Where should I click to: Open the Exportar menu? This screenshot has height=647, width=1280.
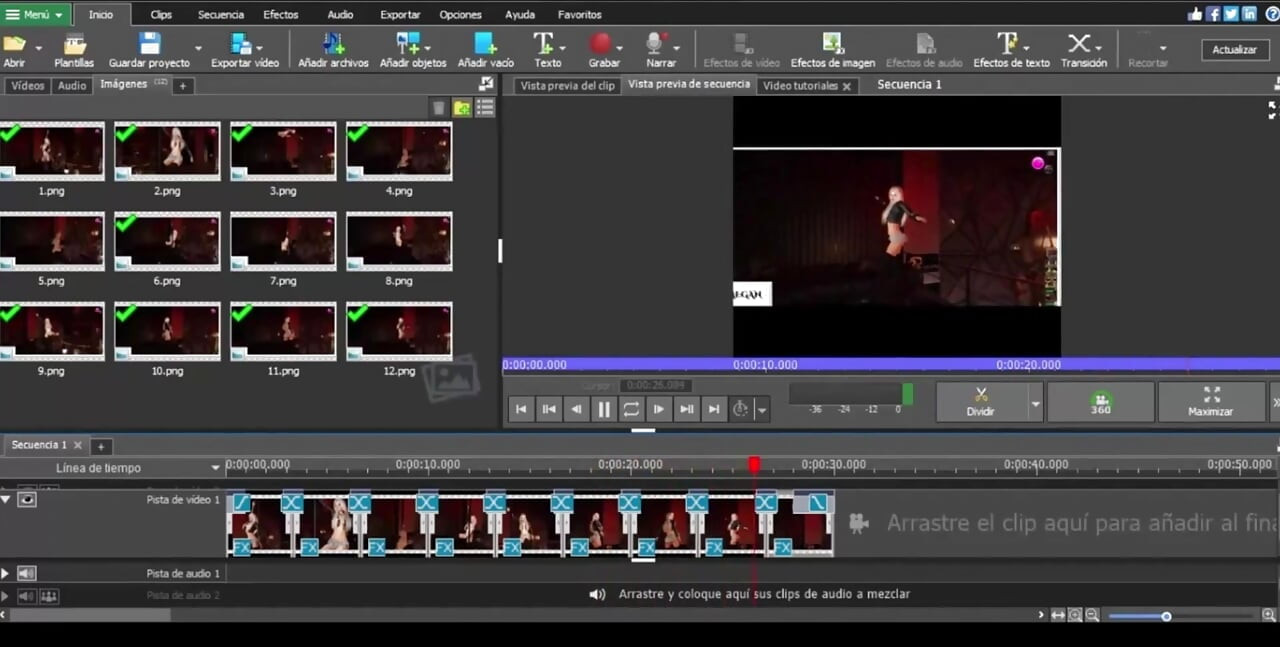[400, 15]
